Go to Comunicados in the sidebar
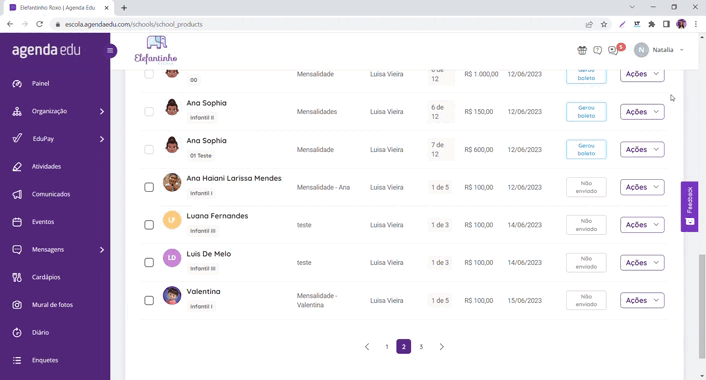The height and width of the screenshot is (380, 706). click(51, 194)
